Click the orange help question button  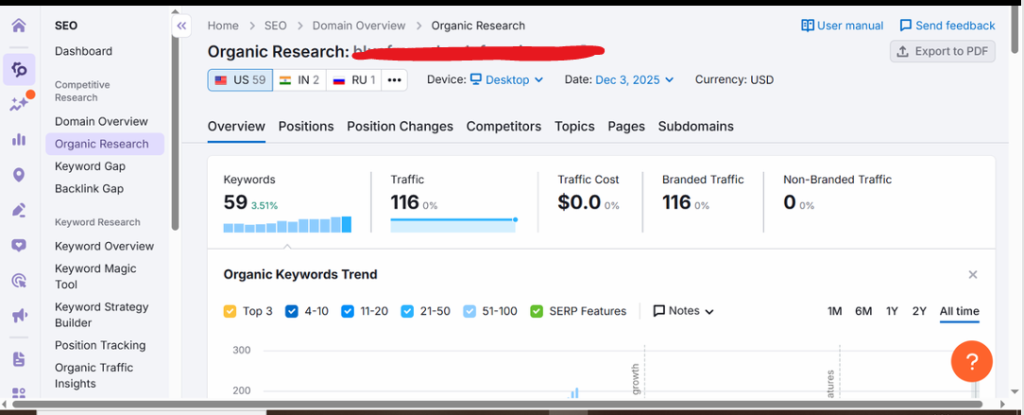[972, 361]
